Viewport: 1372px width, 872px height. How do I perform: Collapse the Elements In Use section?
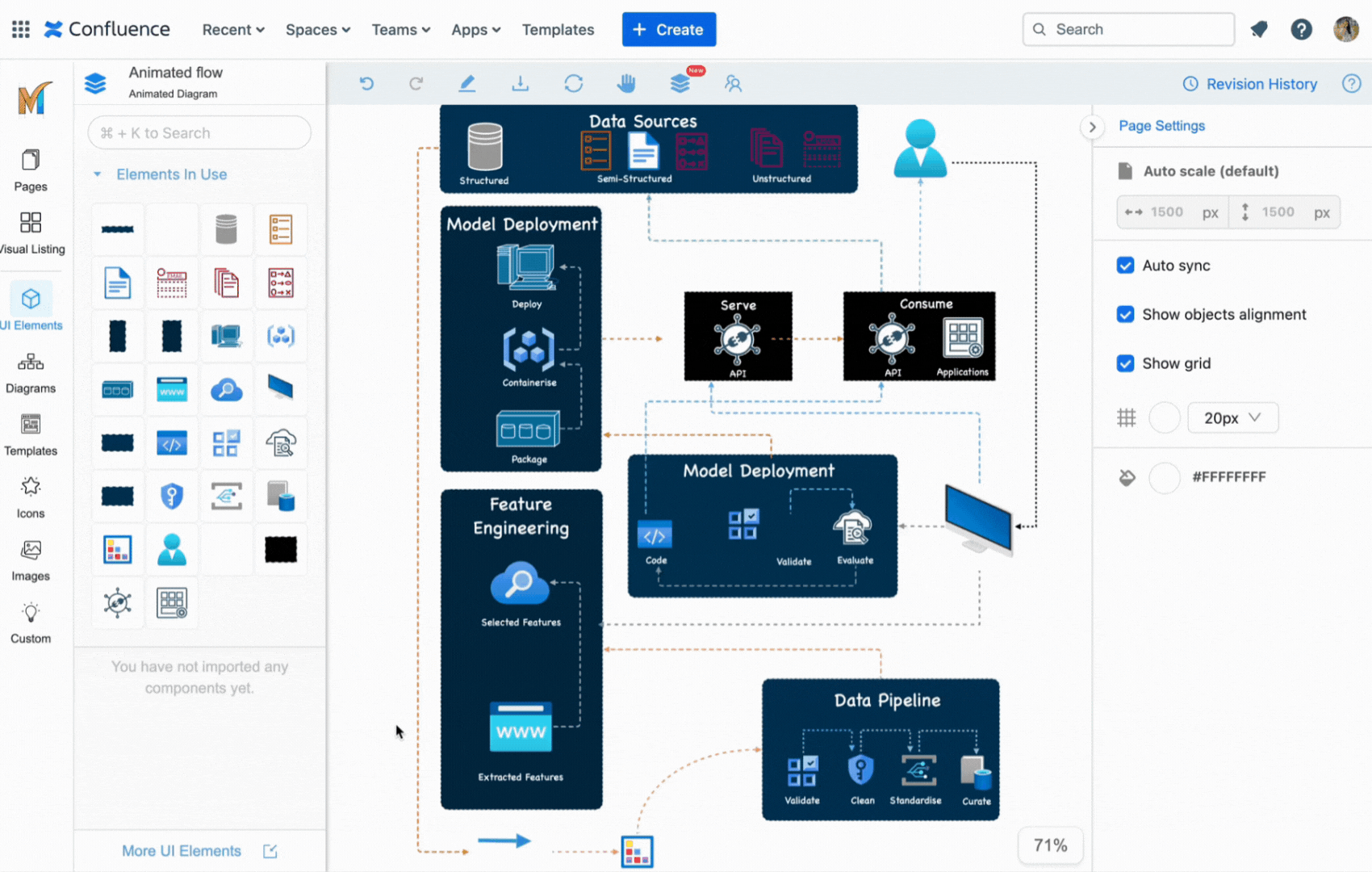(98, 174)
